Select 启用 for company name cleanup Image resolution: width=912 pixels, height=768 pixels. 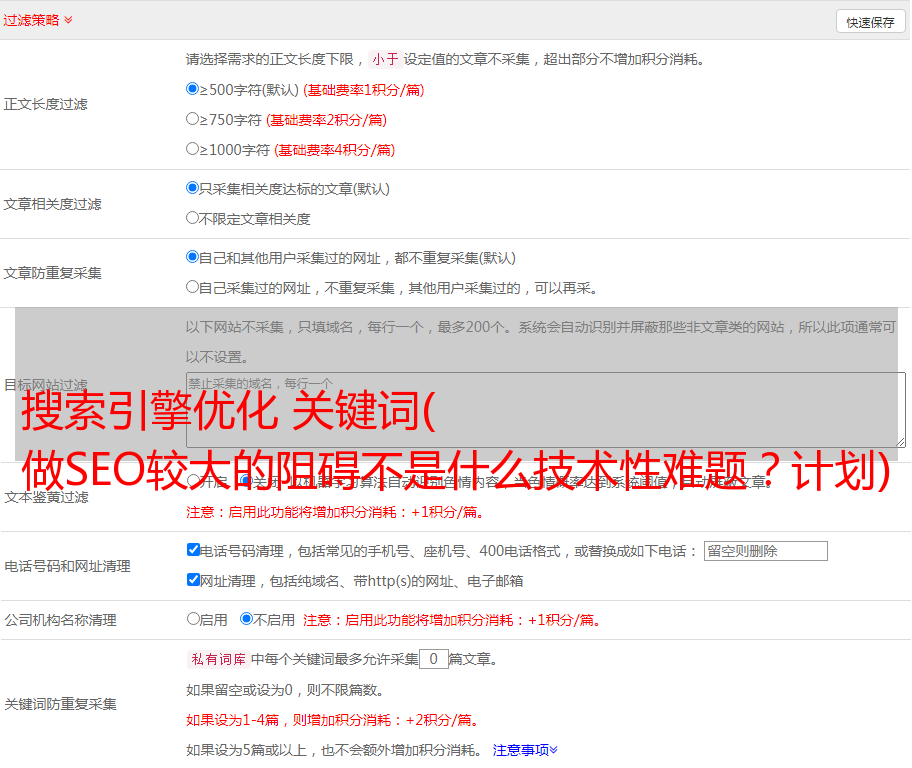[193, 618]
